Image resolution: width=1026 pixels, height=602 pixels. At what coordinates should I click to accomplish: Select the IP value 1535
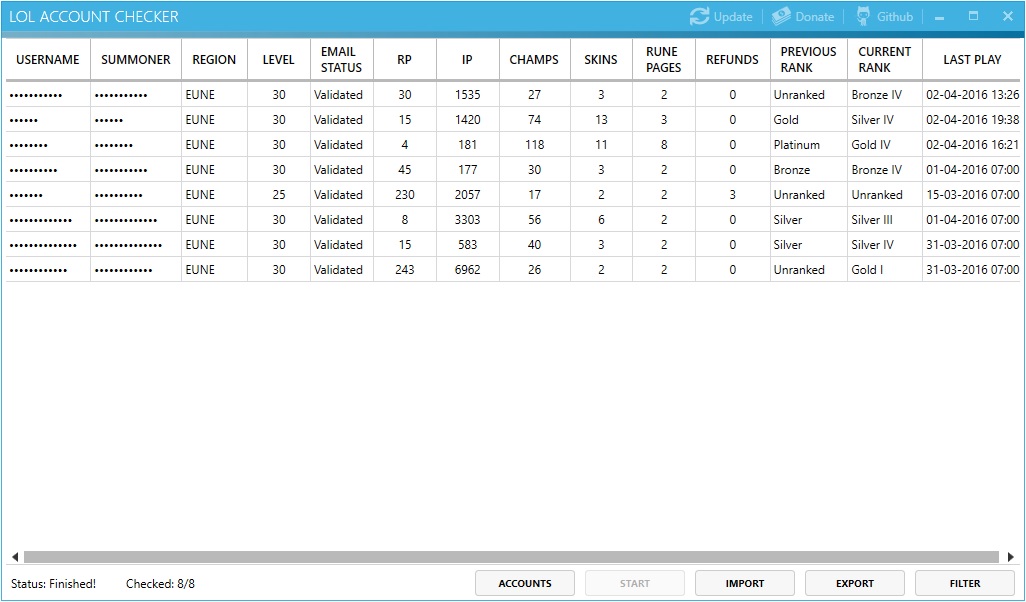467,95
